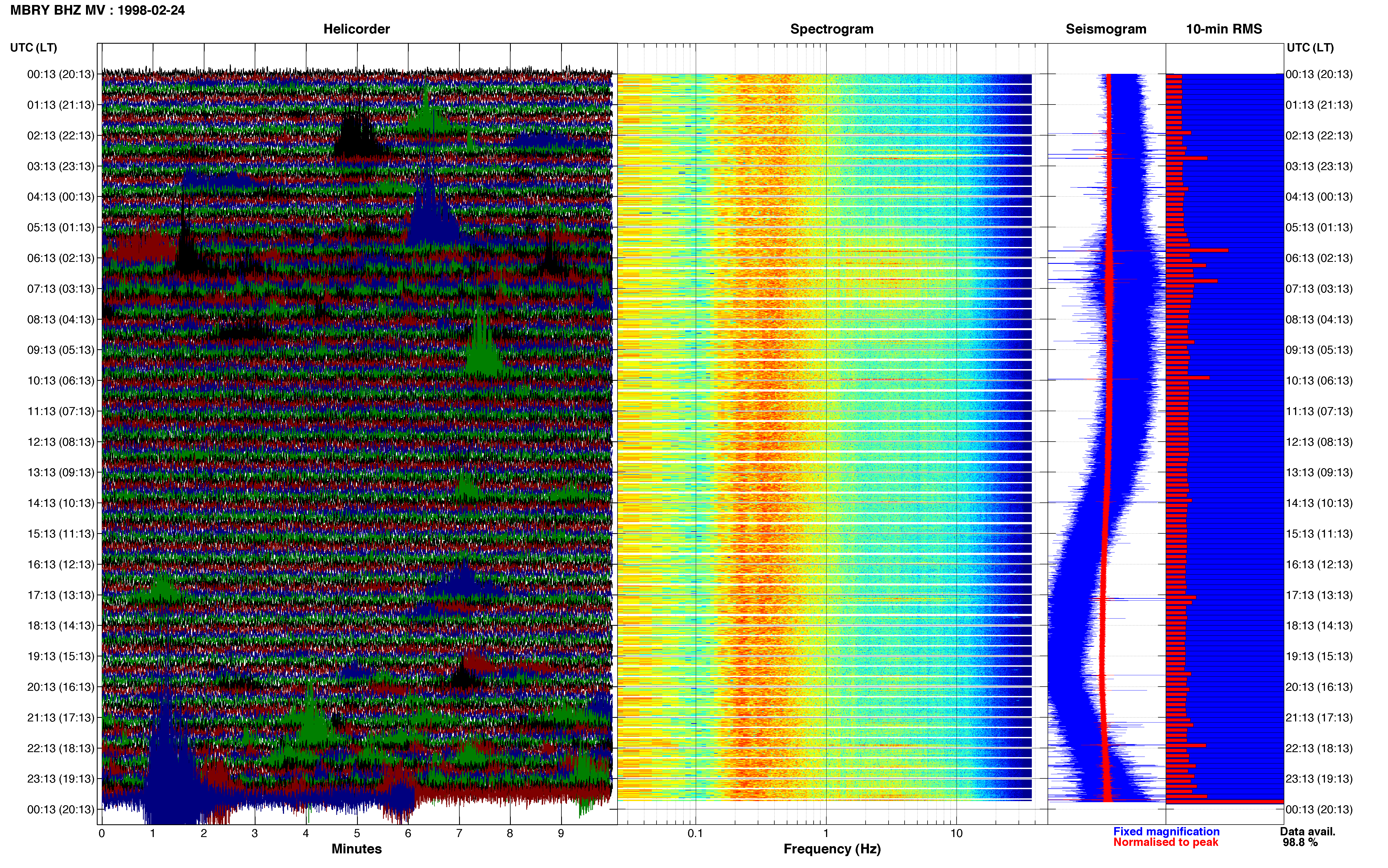Image resolution: width=1388 pixels, height=868 pixels.
Task: Click the right time label '10:13 (06:13)'
Action: coord(1319,380)
